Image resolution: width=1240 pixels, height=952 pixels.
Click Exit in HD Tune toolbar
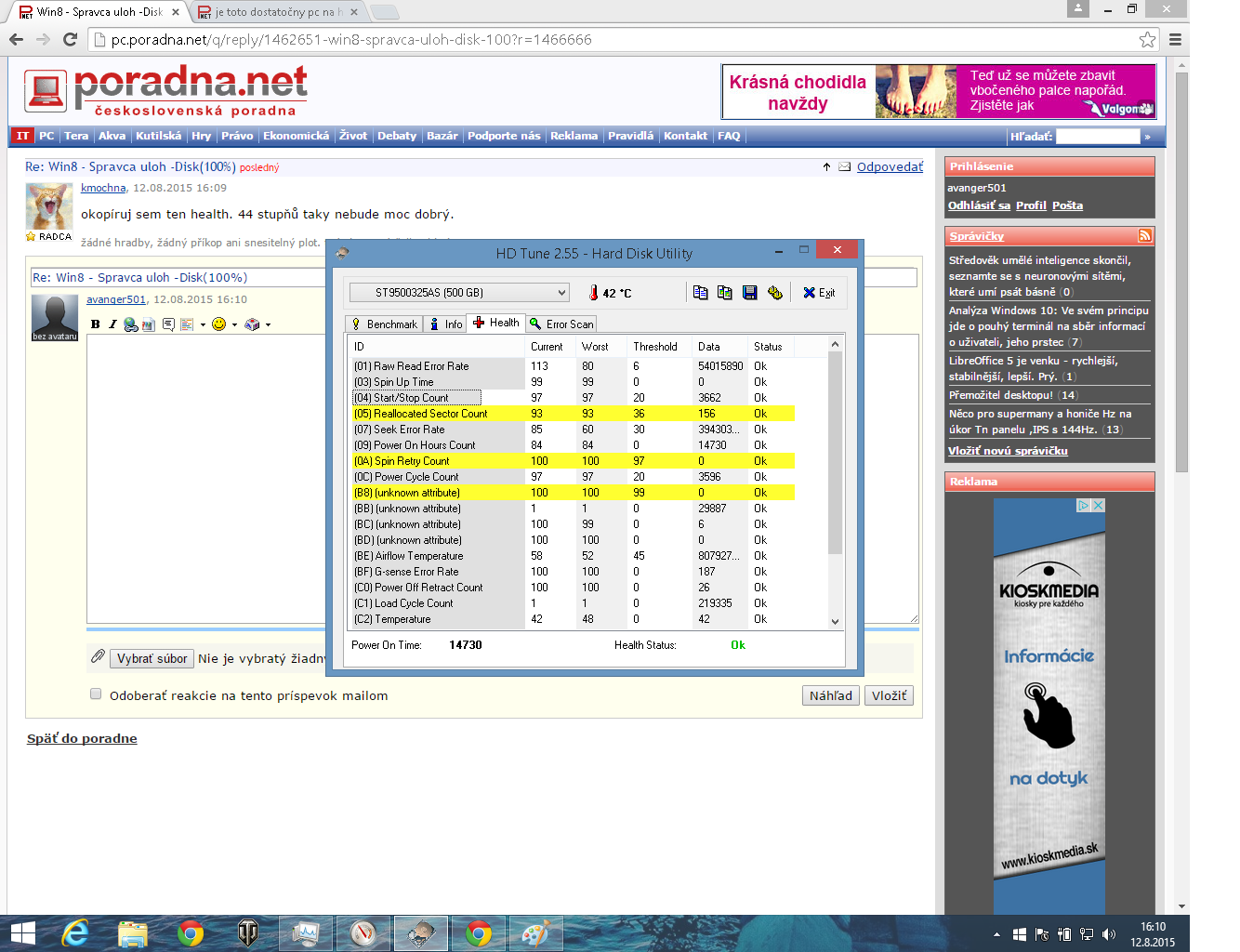(x=819, y=293)
